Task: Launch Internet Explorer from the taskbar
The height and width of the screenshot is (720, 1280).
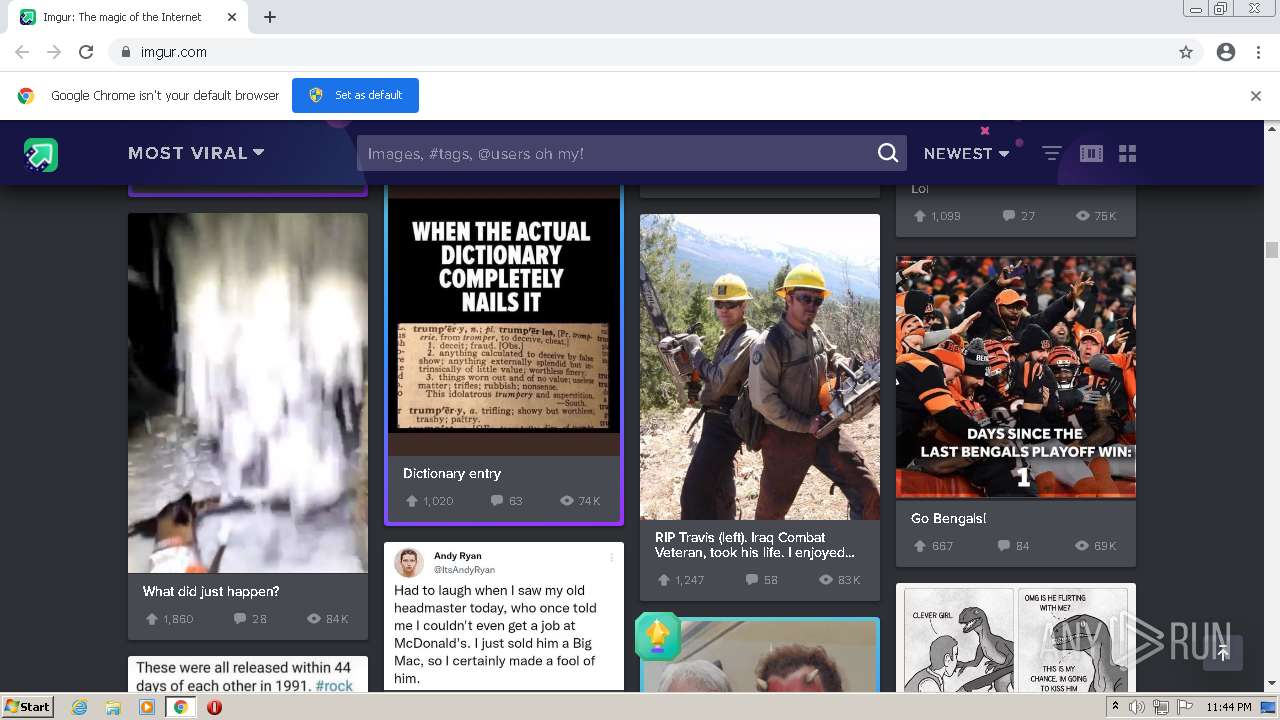Action: 80,707
